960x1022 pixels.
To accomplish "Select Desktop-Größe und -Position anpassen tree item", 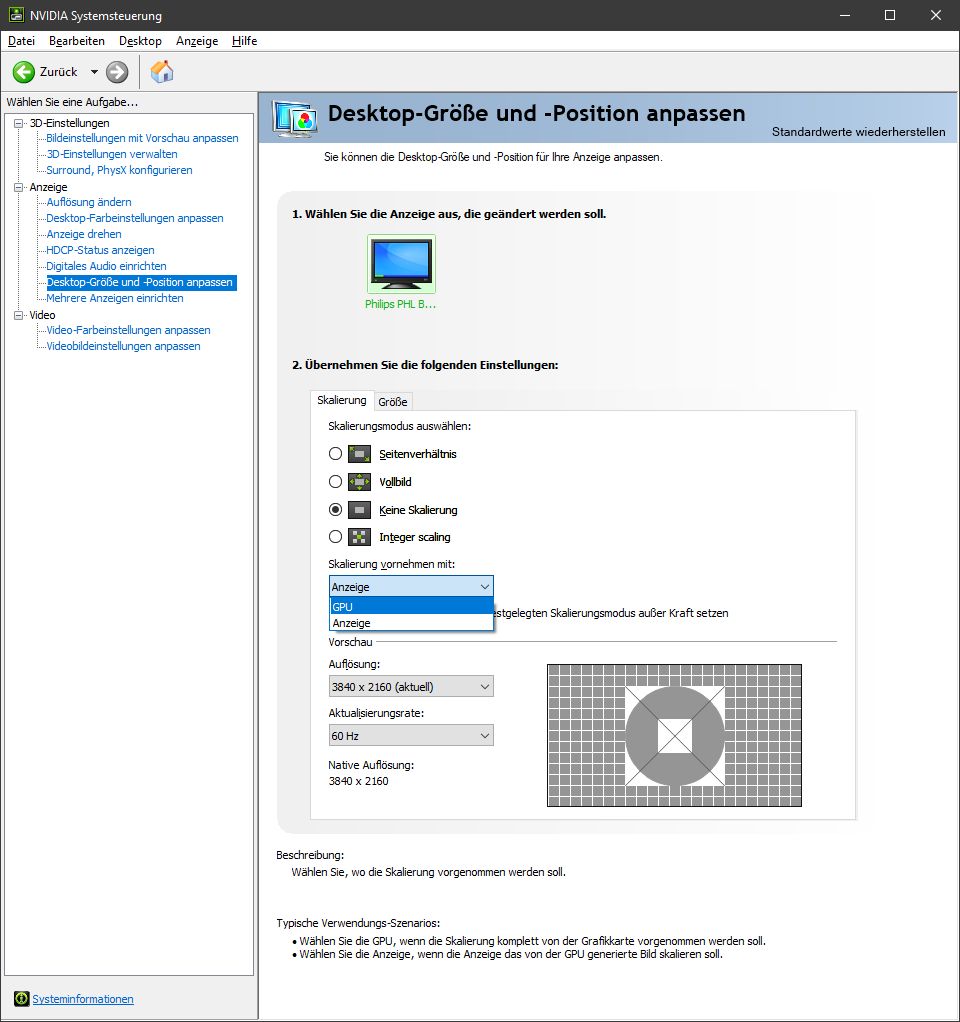I will tap(141, 282).
